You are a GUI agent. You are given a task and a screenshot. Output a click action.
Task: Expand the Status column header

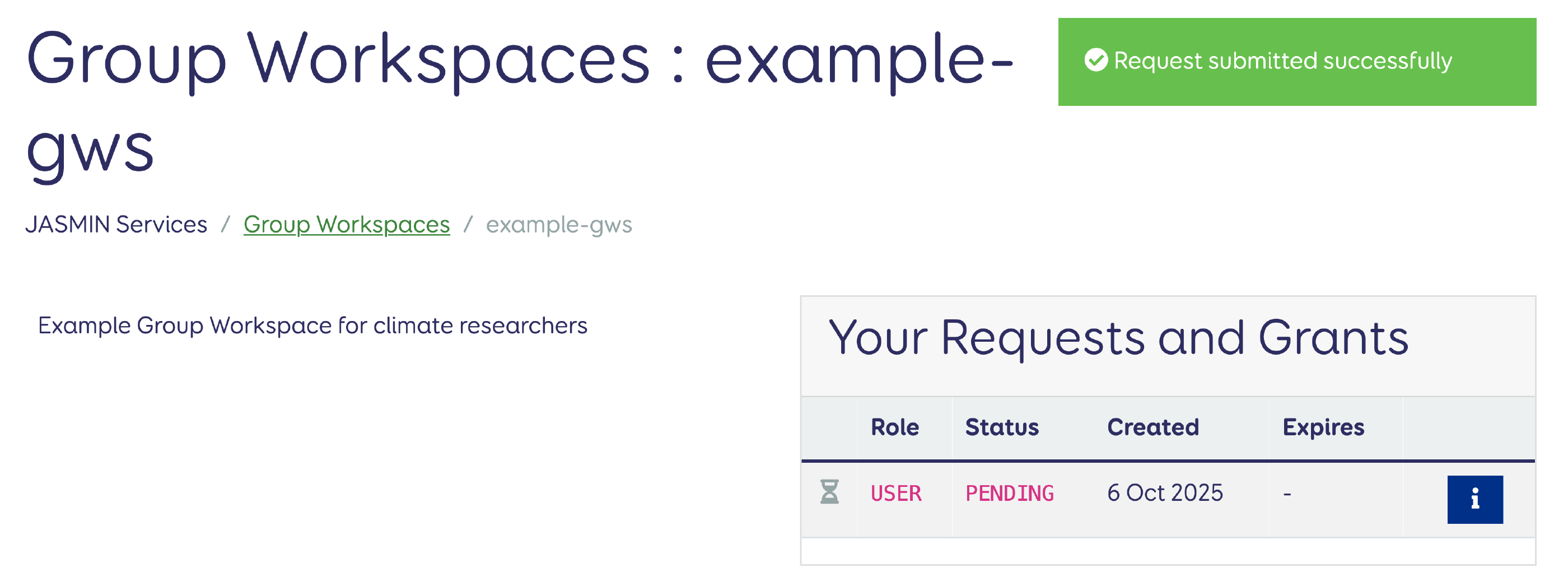pos(1001,427)
